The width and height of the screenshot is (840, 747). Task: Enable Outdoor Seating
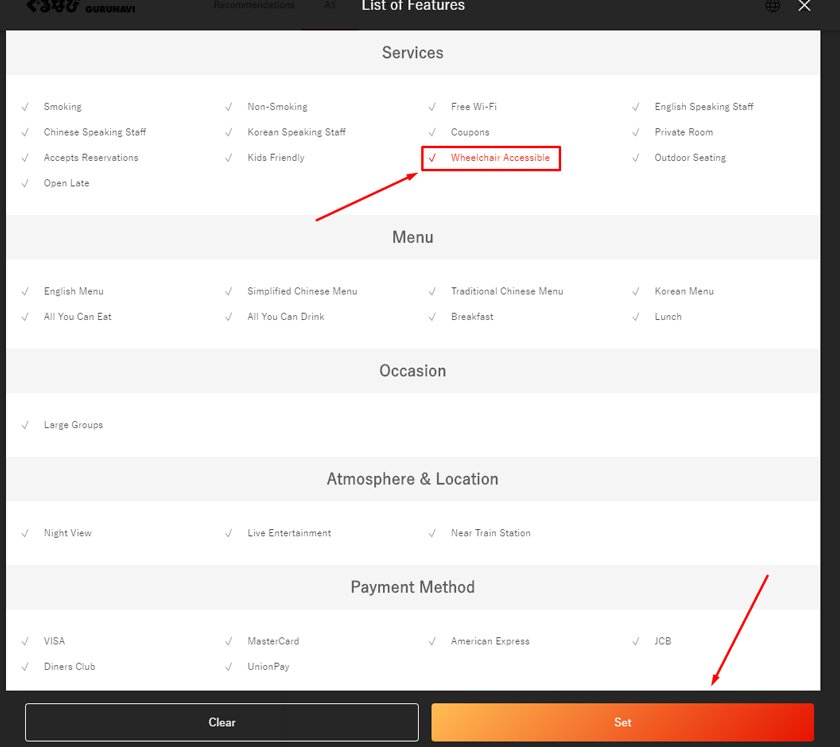click(679, 158)
